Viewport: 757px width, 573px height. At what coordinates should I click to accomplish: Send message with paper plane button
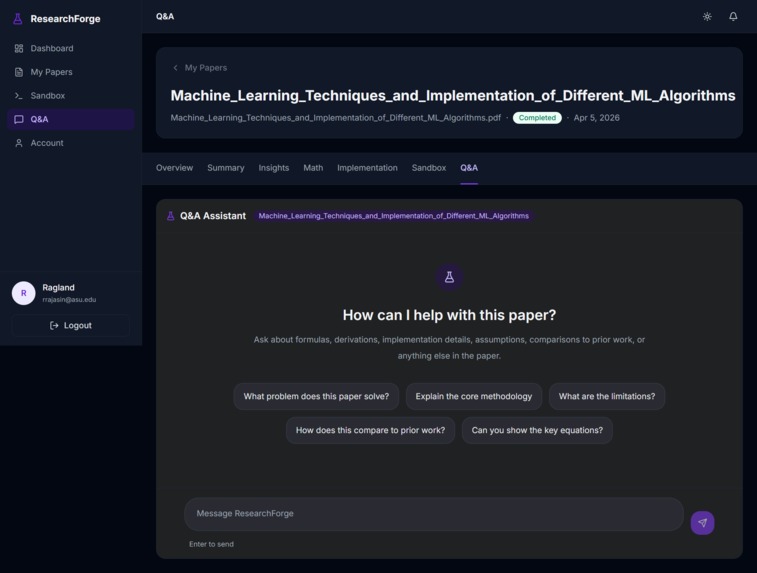(x=702, y=522)
